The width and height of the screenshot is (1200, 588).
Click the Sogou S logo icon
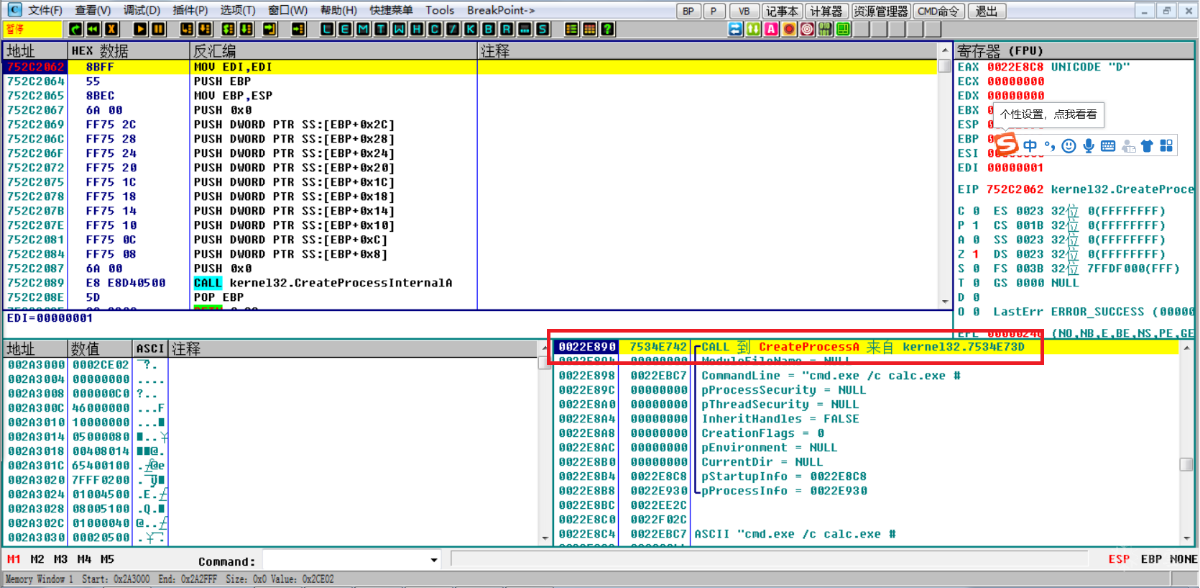click(1006, 145)
